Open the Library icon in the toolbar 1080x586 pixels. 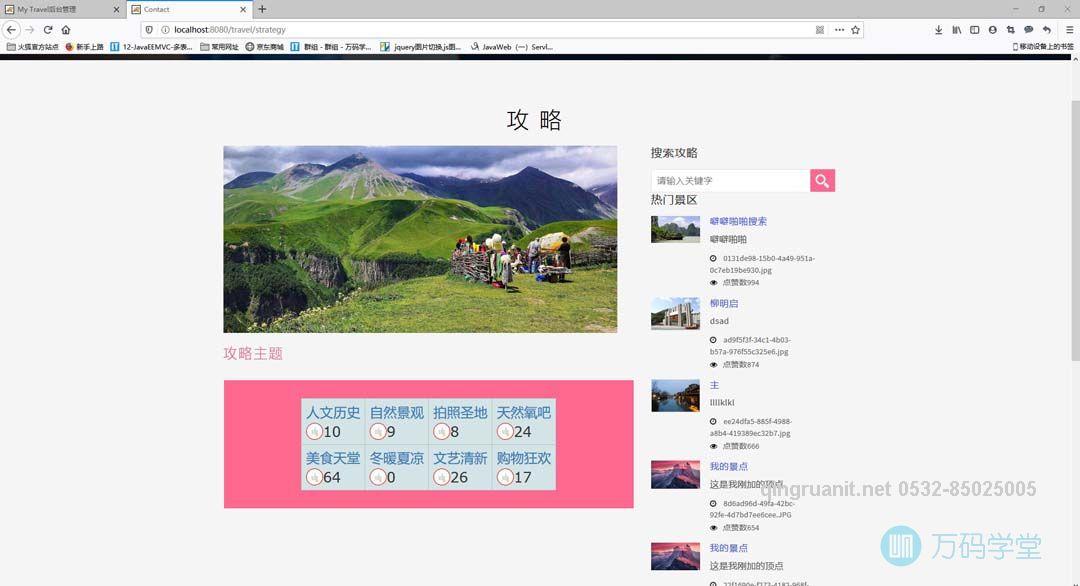coord(957,29)
